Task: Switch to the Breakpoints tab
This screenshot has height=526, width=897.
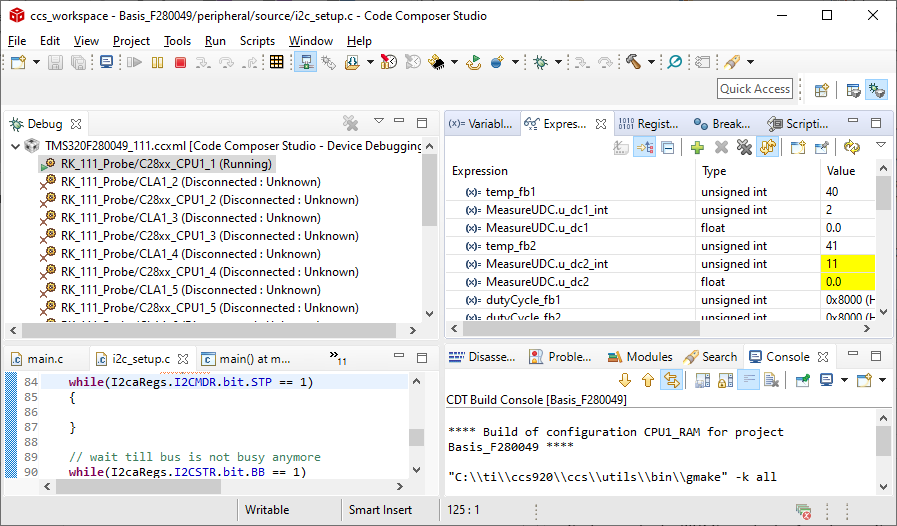Action: 721,124
